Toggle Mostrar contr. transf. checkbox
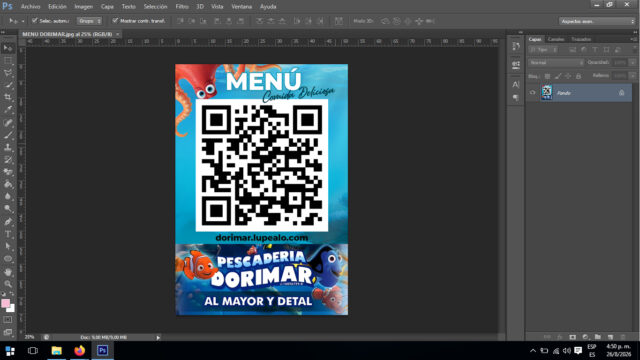The height and width of the screenshot is (360, 640). click(115, 20)
